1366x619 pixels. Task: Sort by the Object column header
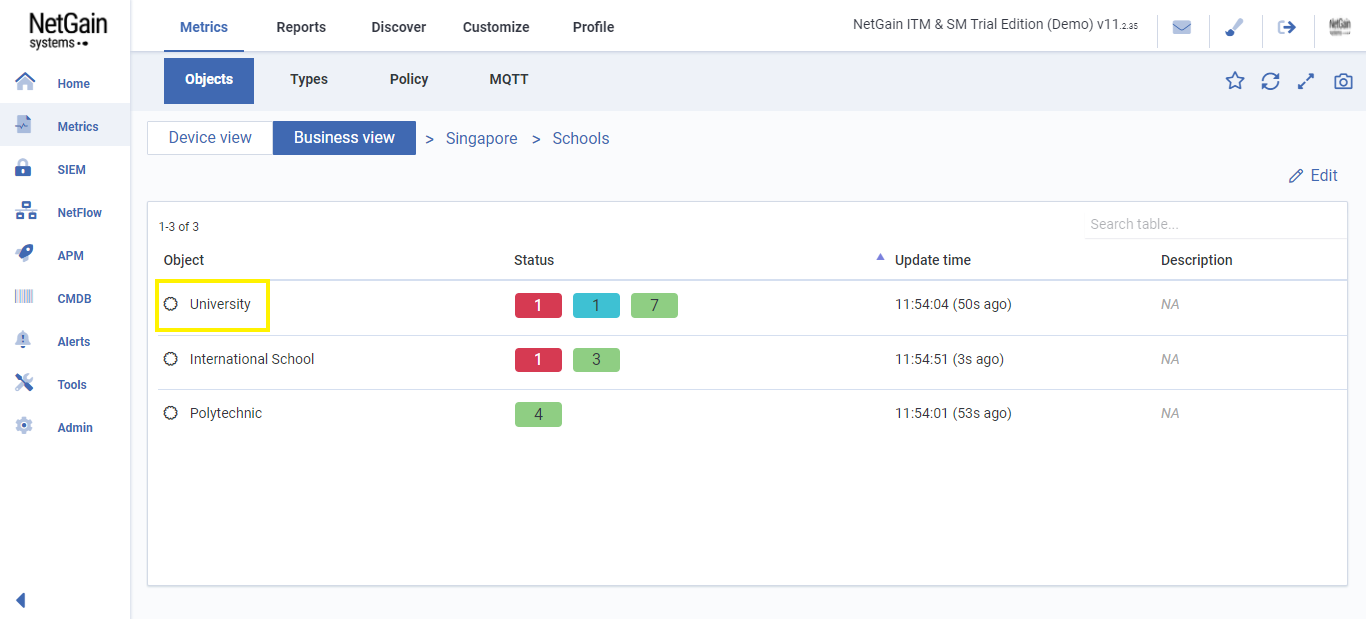(x=184, y=260)
